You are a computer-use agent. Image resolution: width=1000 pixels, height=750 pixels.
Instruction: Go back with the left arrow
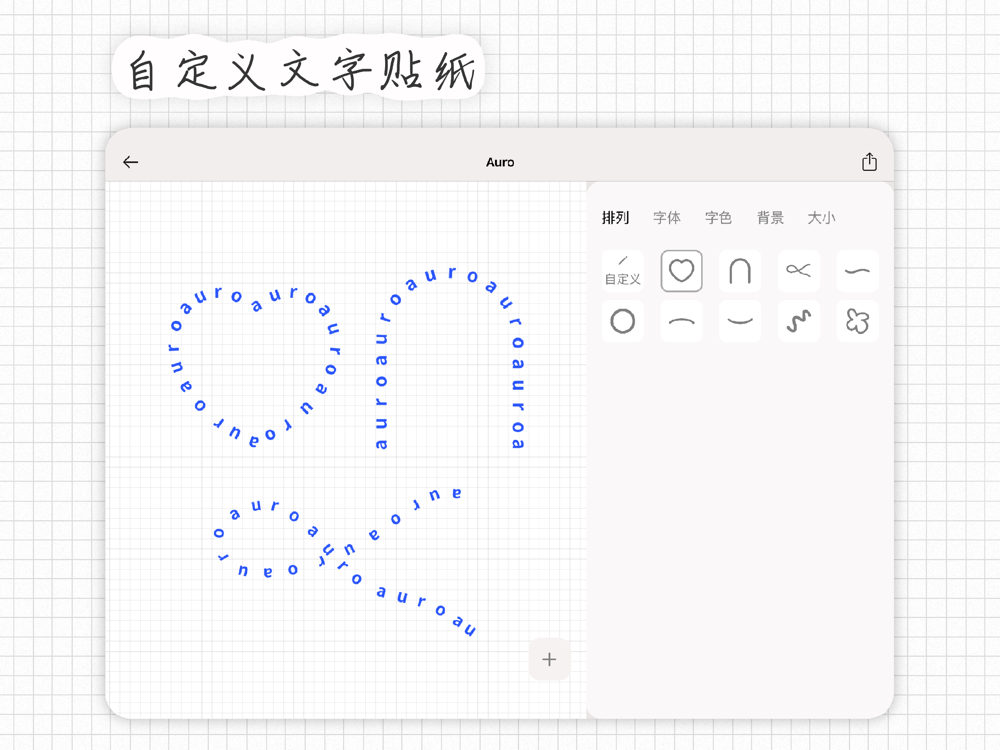(131, 162)
